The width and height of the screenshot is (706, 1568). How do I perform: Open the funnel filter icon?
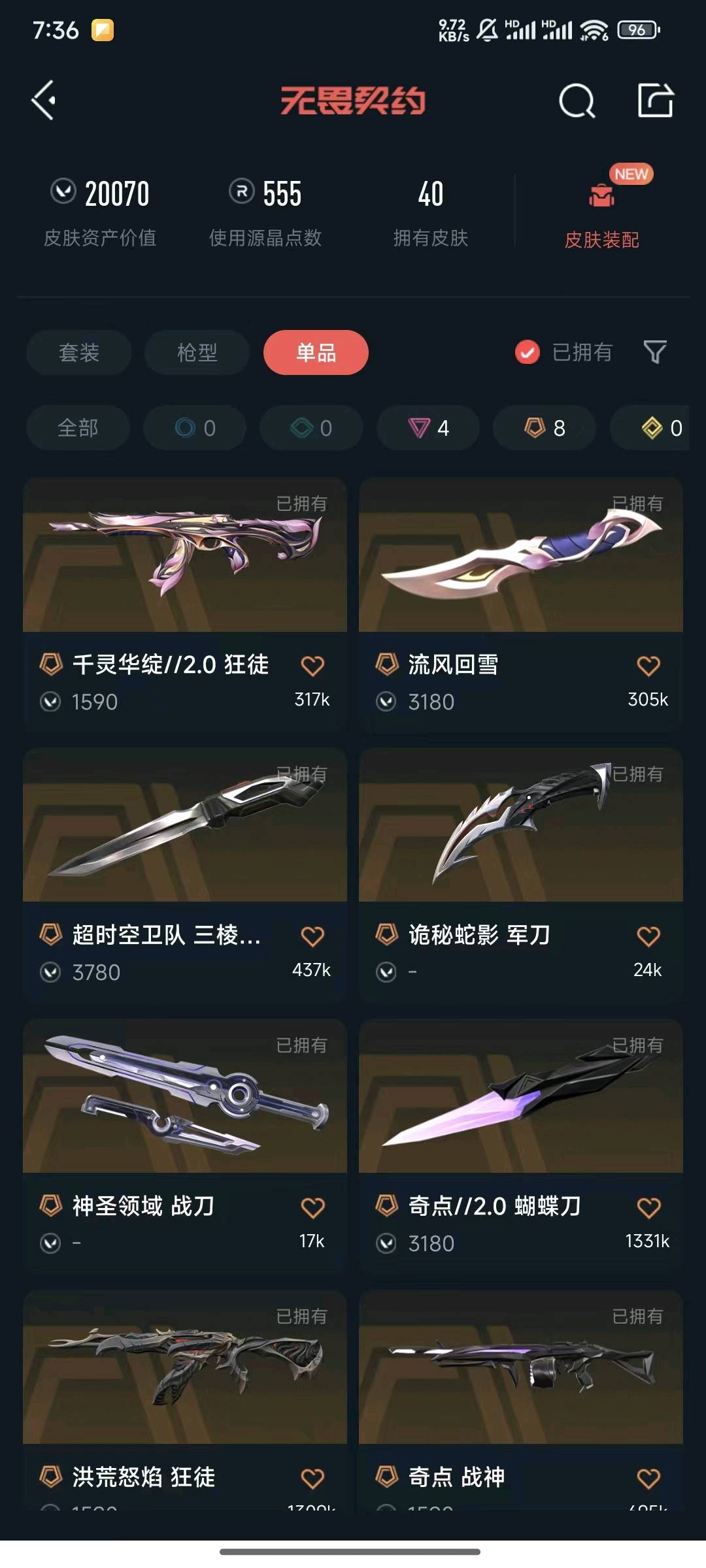(x=655, y=352)
